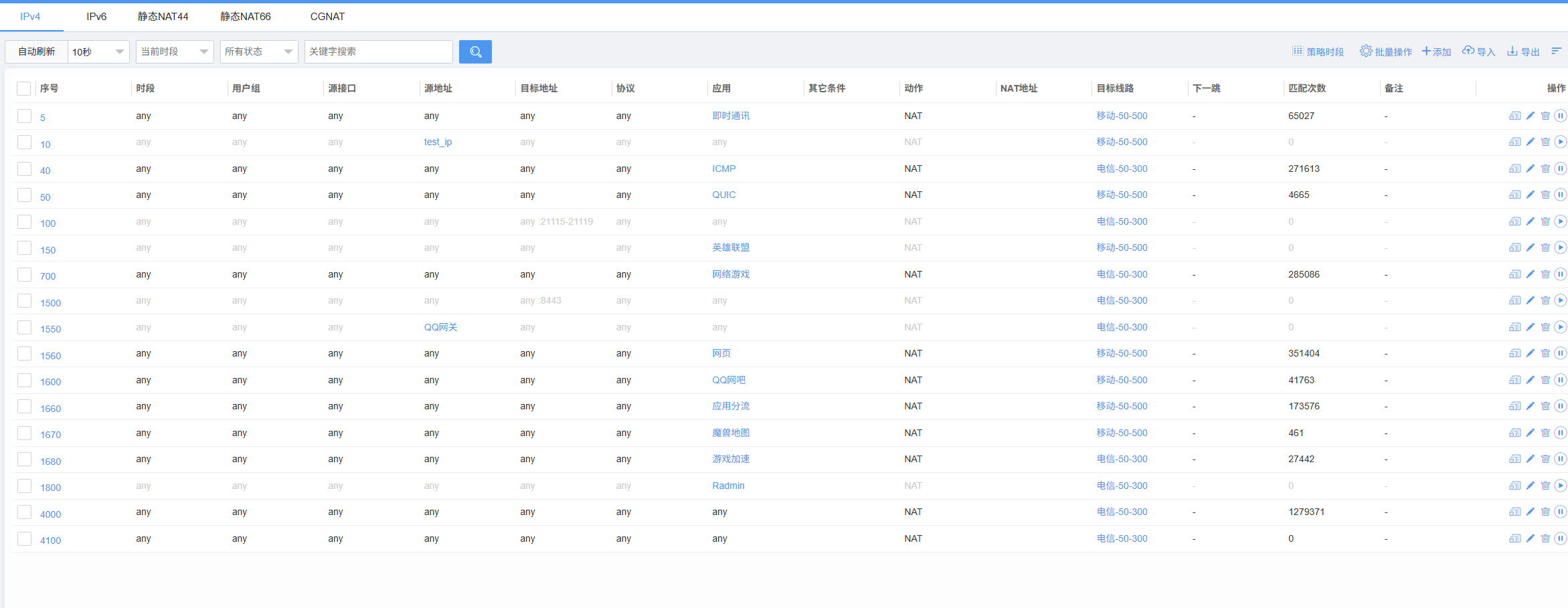
Task: Click 批量操作 batch operations
Action: pos(1386,52)
